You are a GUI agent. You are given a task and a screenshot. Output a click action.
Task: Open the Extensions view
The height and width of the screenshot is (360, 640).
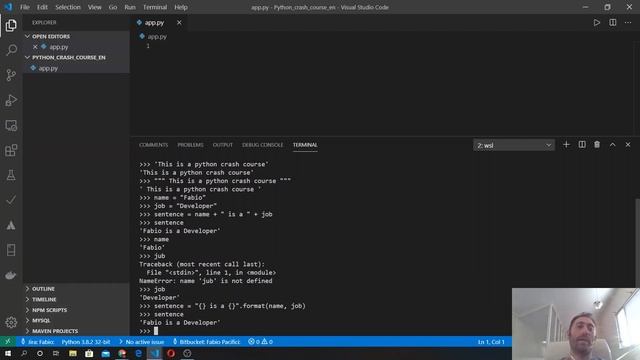(x=11, y=150)
